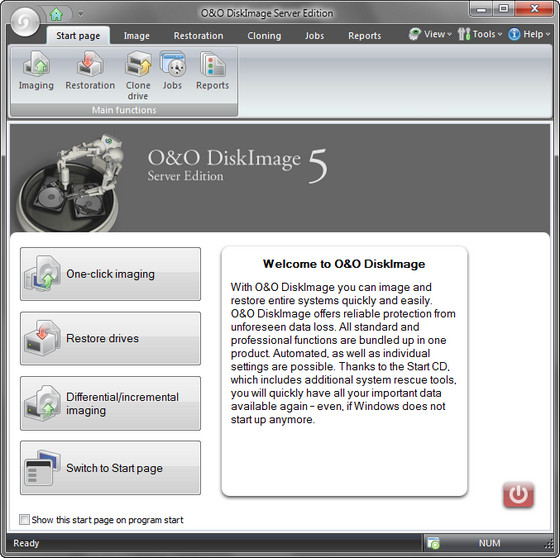Start One-click imaging

pyautogui.click(x=110, y=274)
